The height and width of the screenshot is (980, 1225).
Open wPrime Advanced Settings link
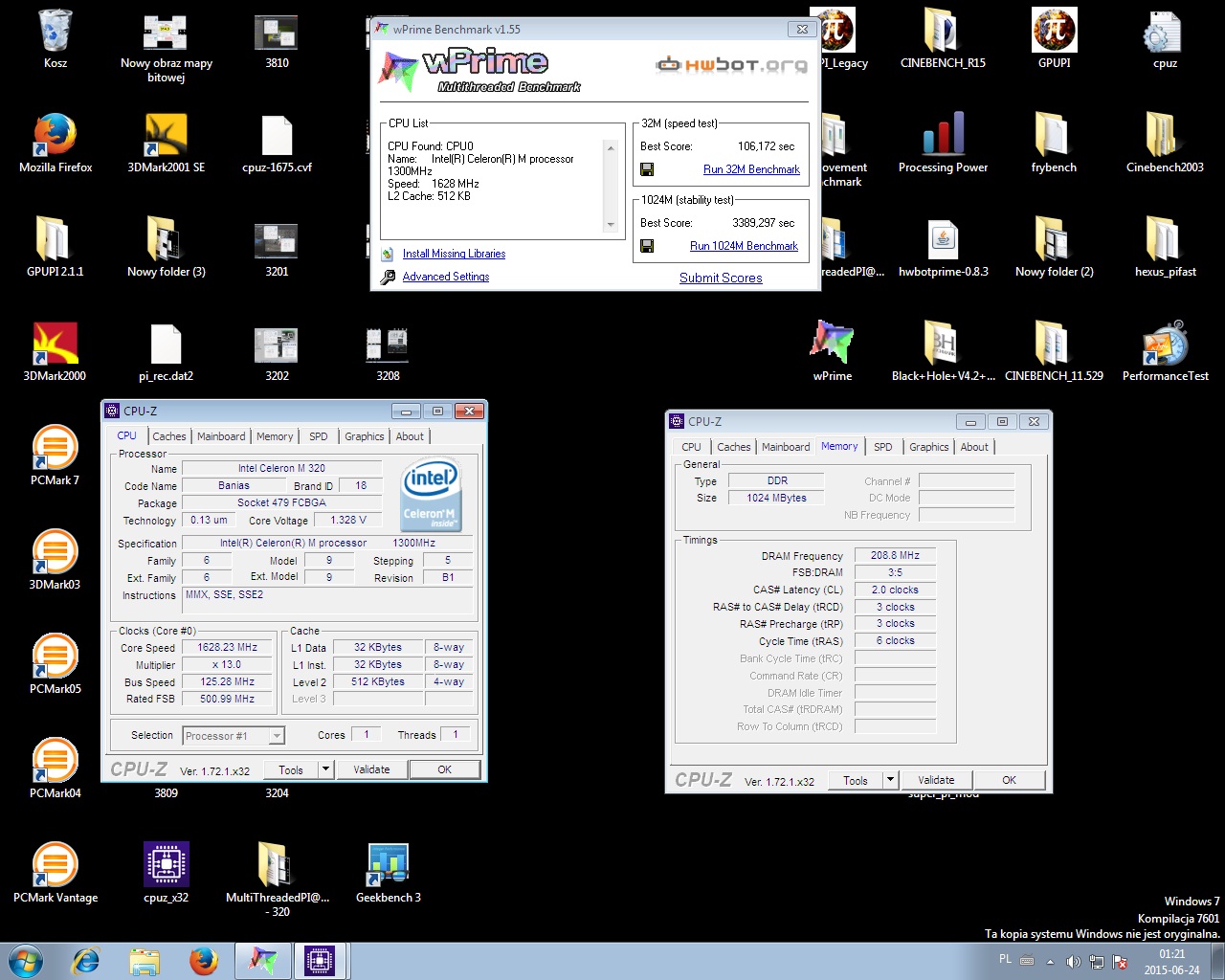[446, 277]
